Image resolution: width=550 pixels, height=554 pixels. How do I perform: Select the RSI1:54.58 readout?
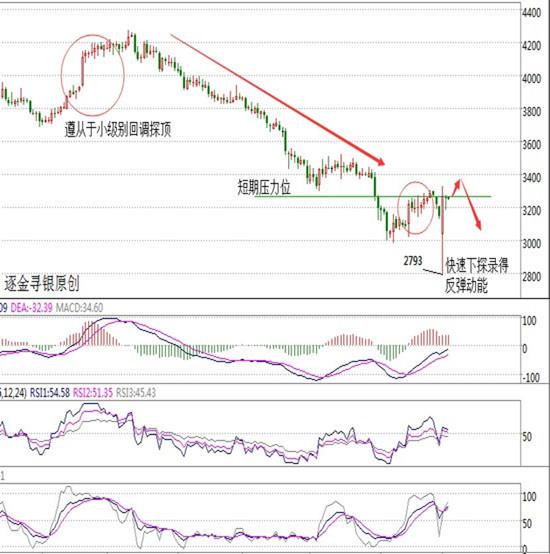coord(50,393)
